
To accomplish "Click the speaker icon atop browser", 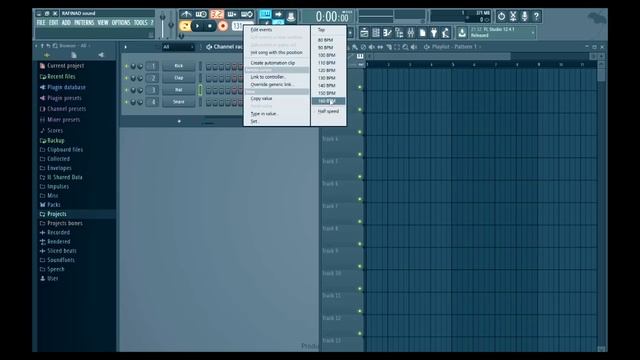I will tap(101, 55).
